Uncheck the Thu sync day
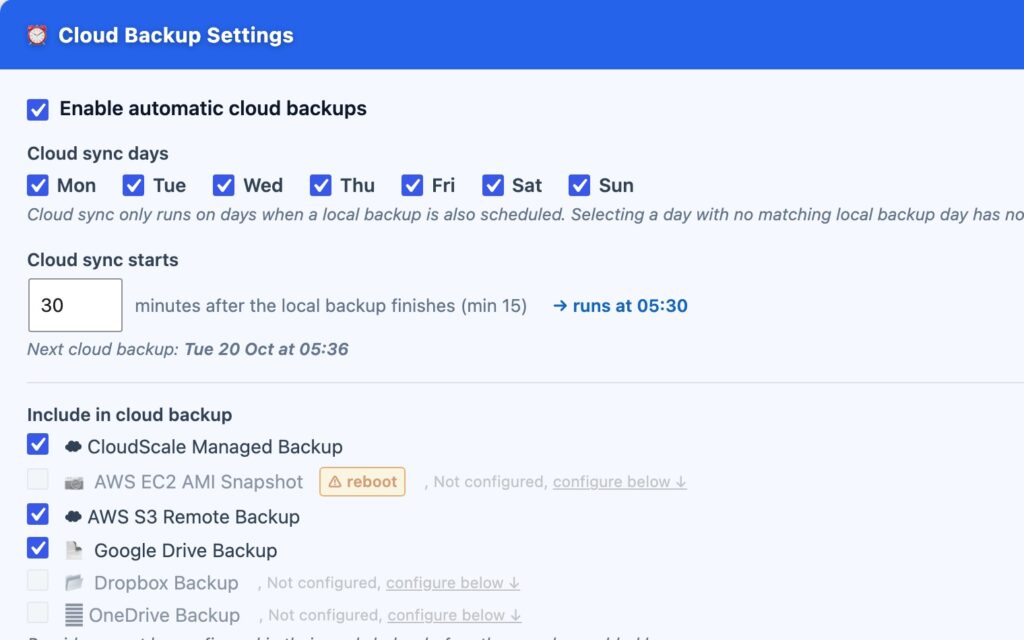1024x640 pixels. [321, 185]
